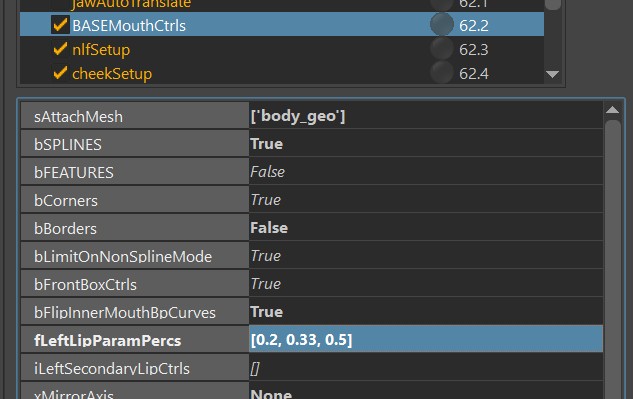Select the nlfSetup list item
633x399 pixels.
coord(101,50)
